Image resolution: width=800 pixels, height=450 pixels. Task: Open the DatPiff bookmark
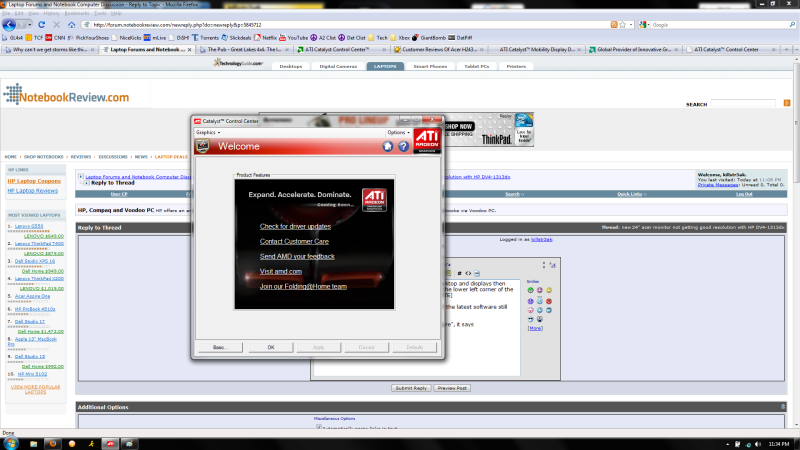[x=460, y=38]
